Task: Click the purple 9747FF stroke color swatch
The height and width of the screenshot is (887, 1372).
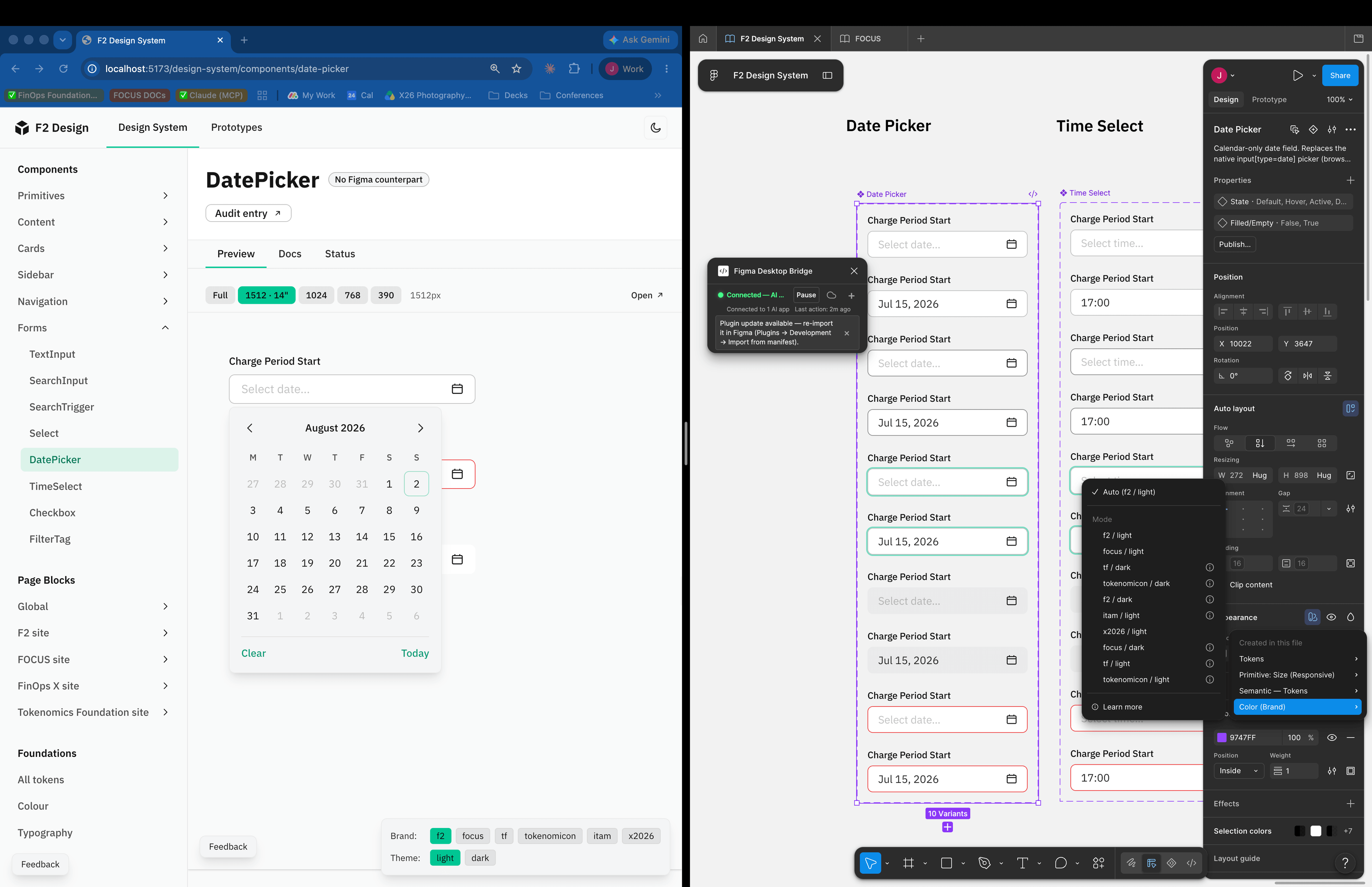Action: tap(1221, 737)
